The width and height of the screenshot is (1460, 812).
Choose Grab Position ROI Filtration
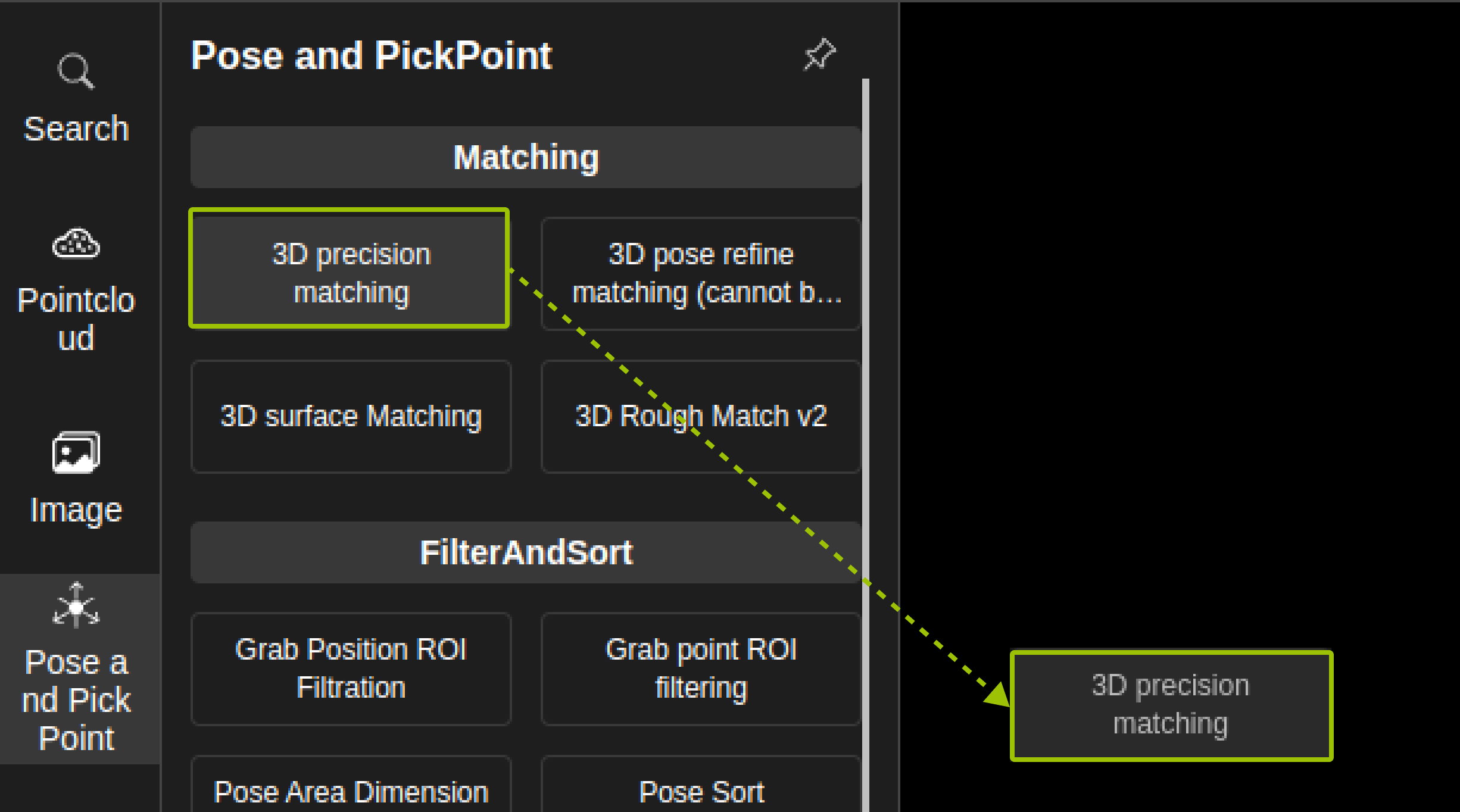point(351,669)
